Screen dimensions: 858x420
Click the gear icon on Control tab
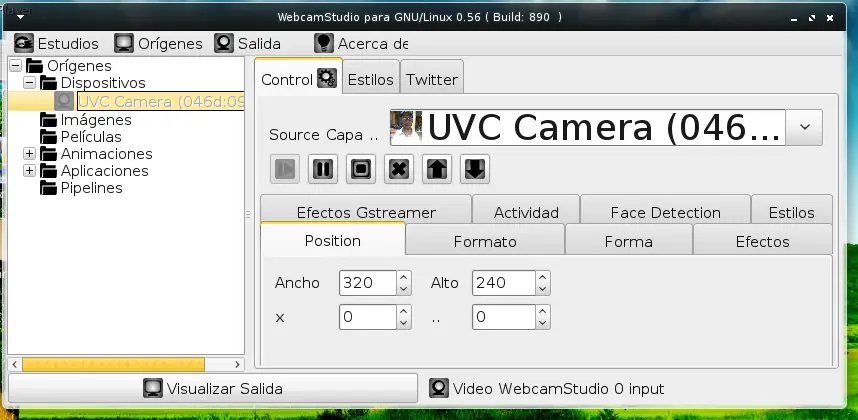327,78
